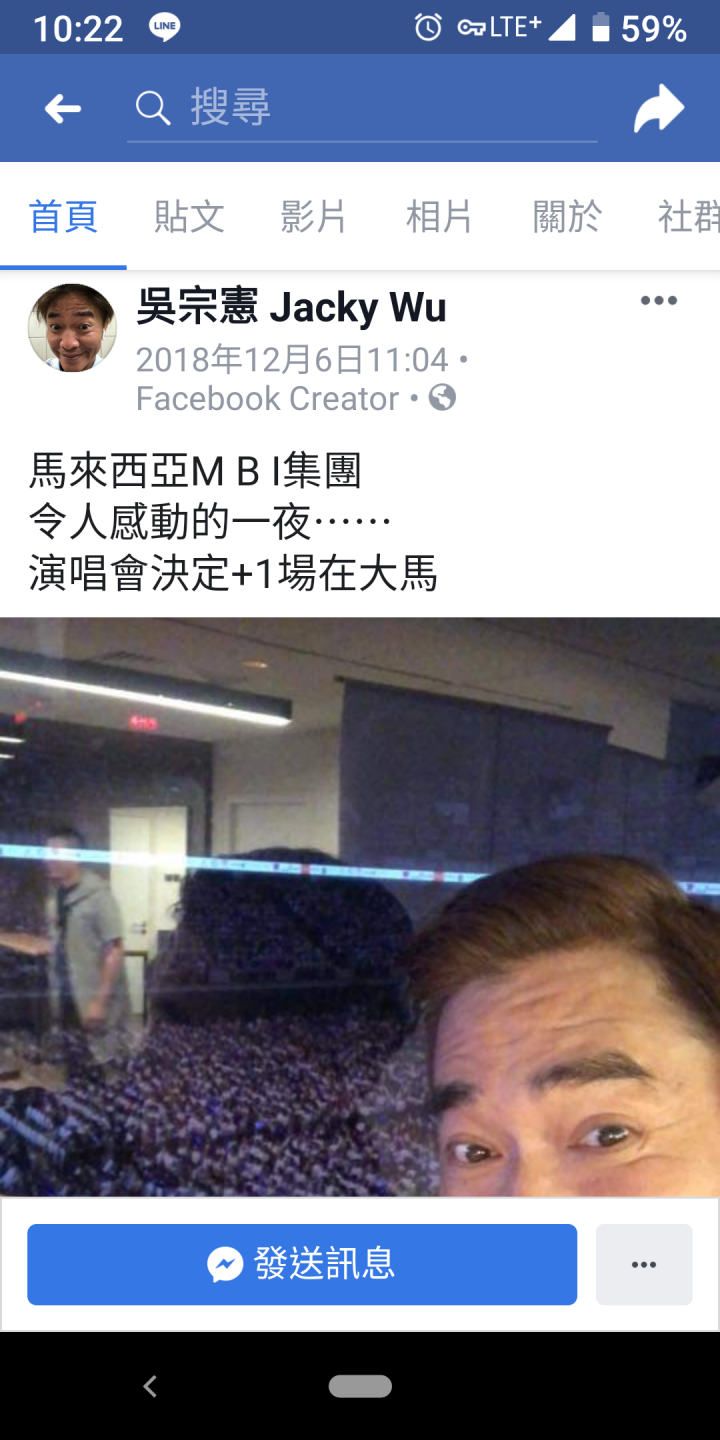Switch to the 關於 tab
Viewport: 720px width, 1440px height.
[567, 216]
